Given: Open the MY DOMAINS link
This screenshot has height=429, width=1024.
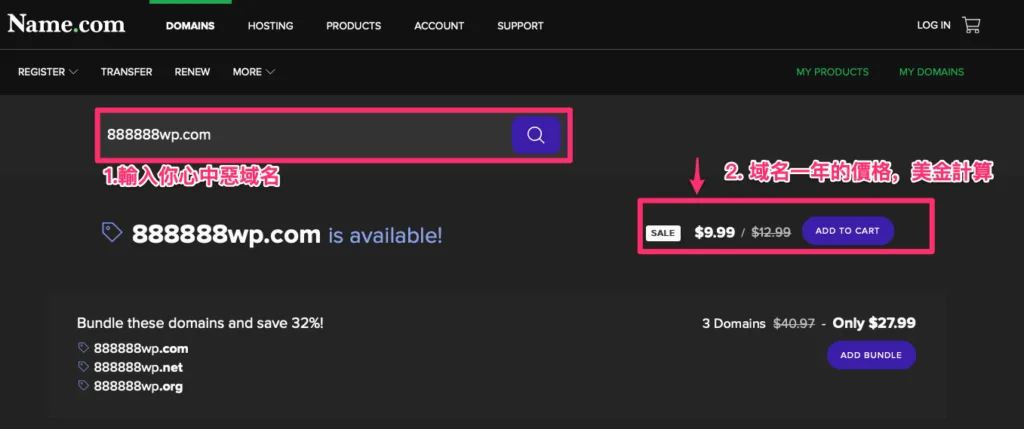Looking at the screenshot, I should [x=931, y=72].
